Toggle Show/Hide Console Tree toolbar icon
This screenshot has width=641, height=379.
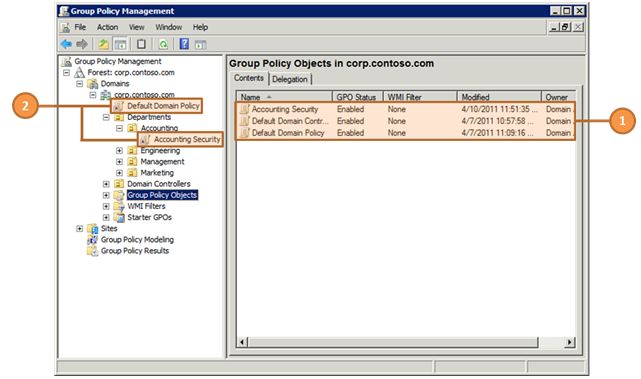pos(120,44)
